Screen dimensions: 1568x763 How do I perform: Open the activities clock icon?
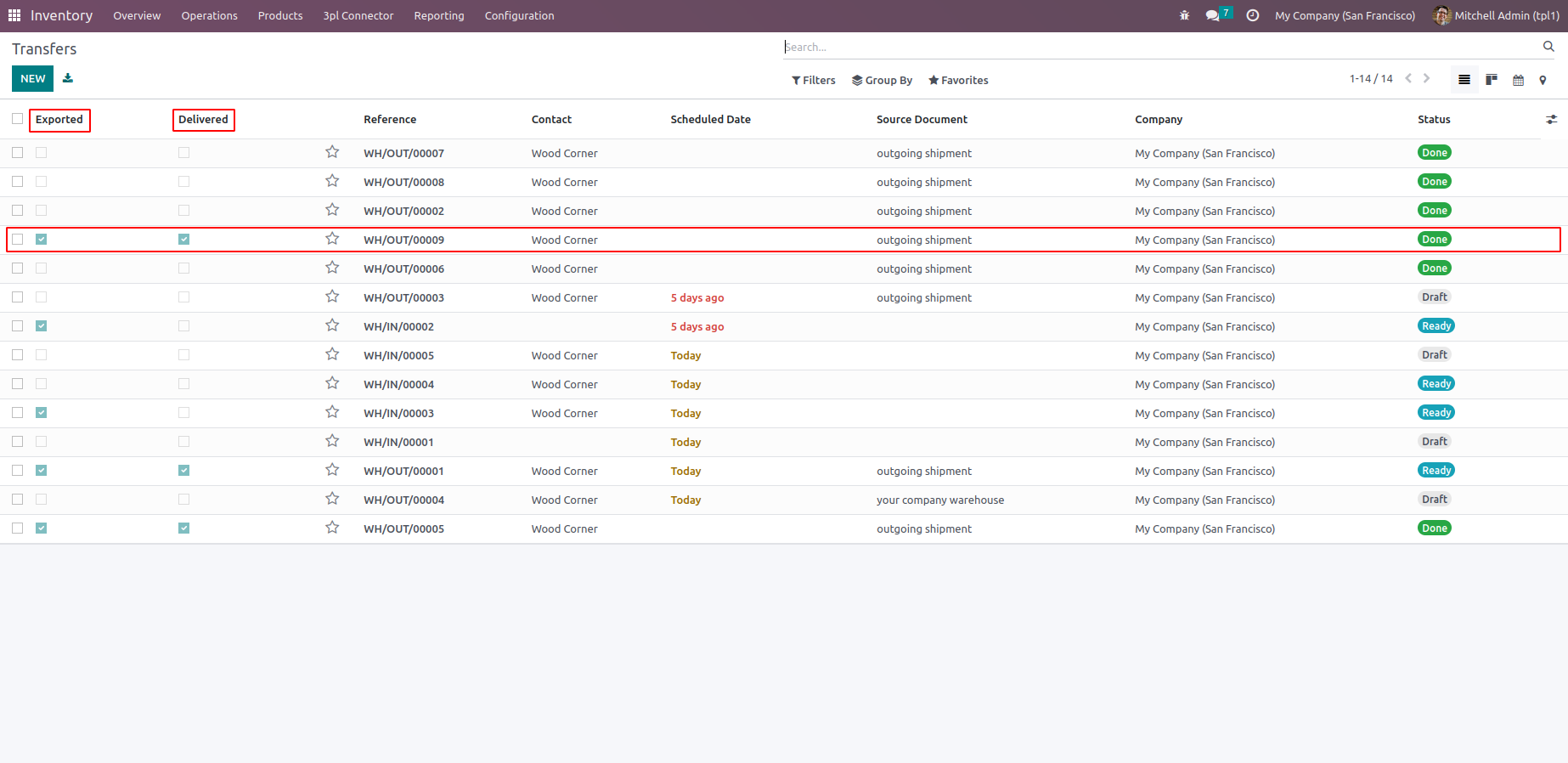(x=1252, y=15)
